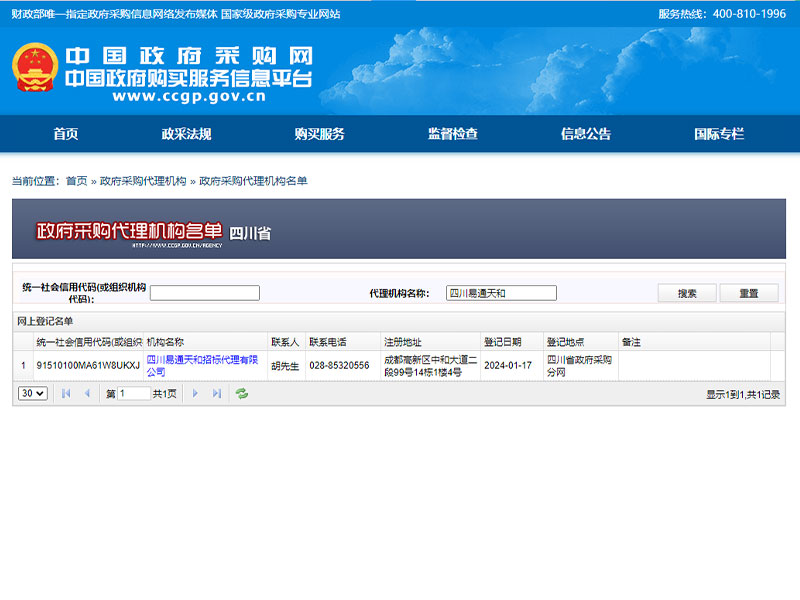Click the 重置 reset button
This screenshot has height=600, width=800.
coord(749,292)
